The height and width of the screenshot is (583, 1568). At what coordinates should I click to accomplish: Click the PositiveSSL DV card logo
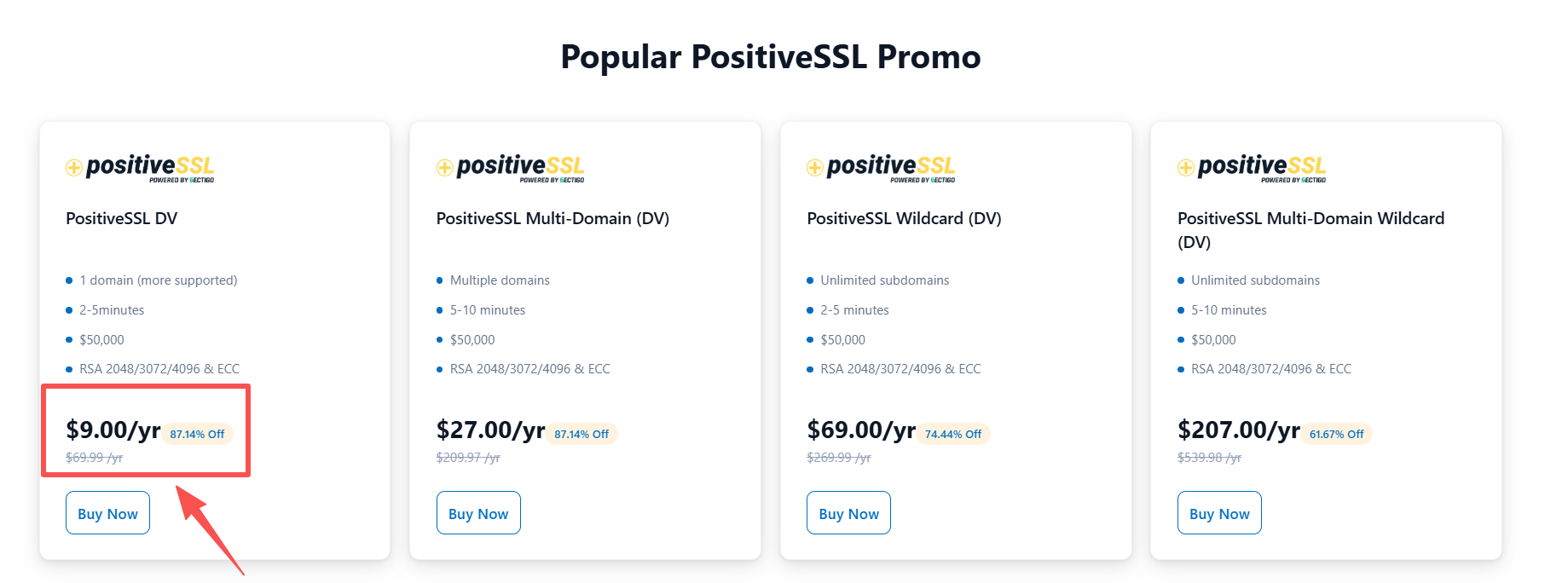[140, 168]
